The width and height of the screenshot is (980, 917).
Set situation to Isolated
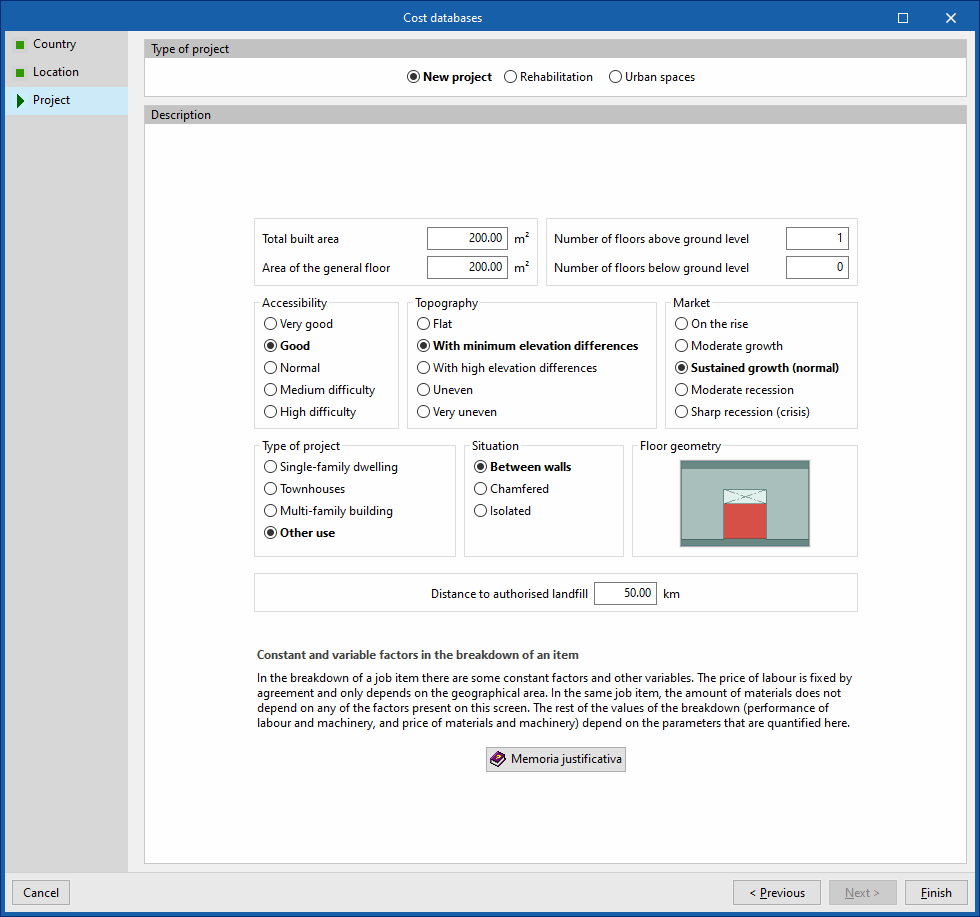(502, 511)
